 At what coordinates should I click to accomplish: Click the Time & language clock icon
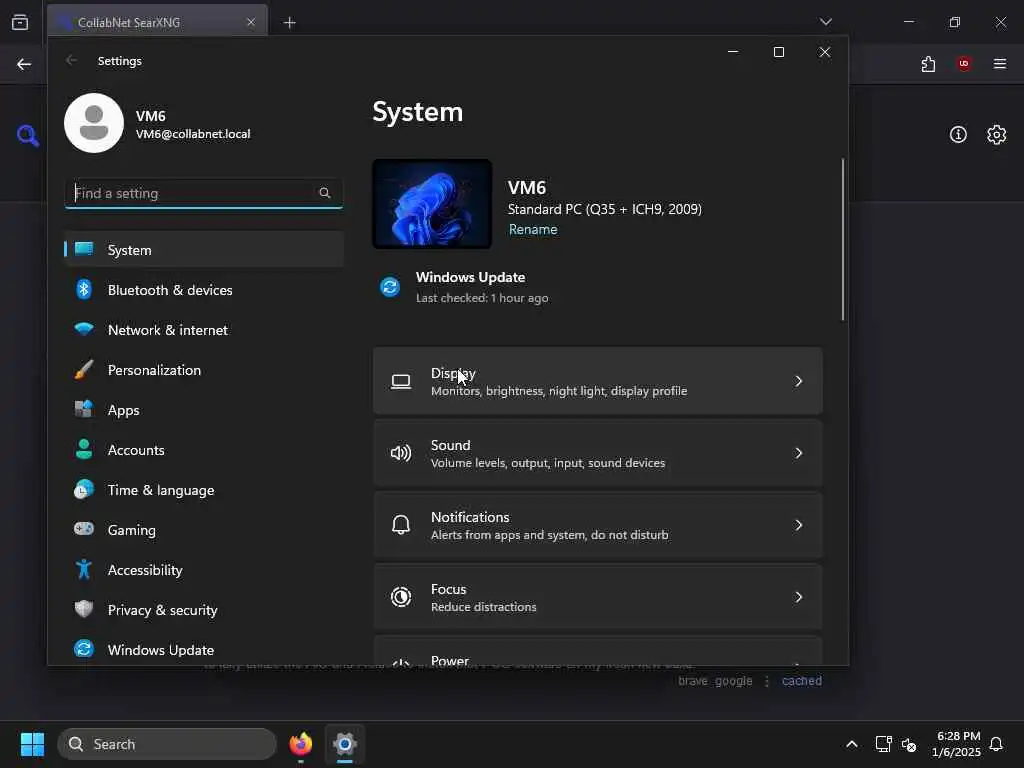click(x=84, y=489)
